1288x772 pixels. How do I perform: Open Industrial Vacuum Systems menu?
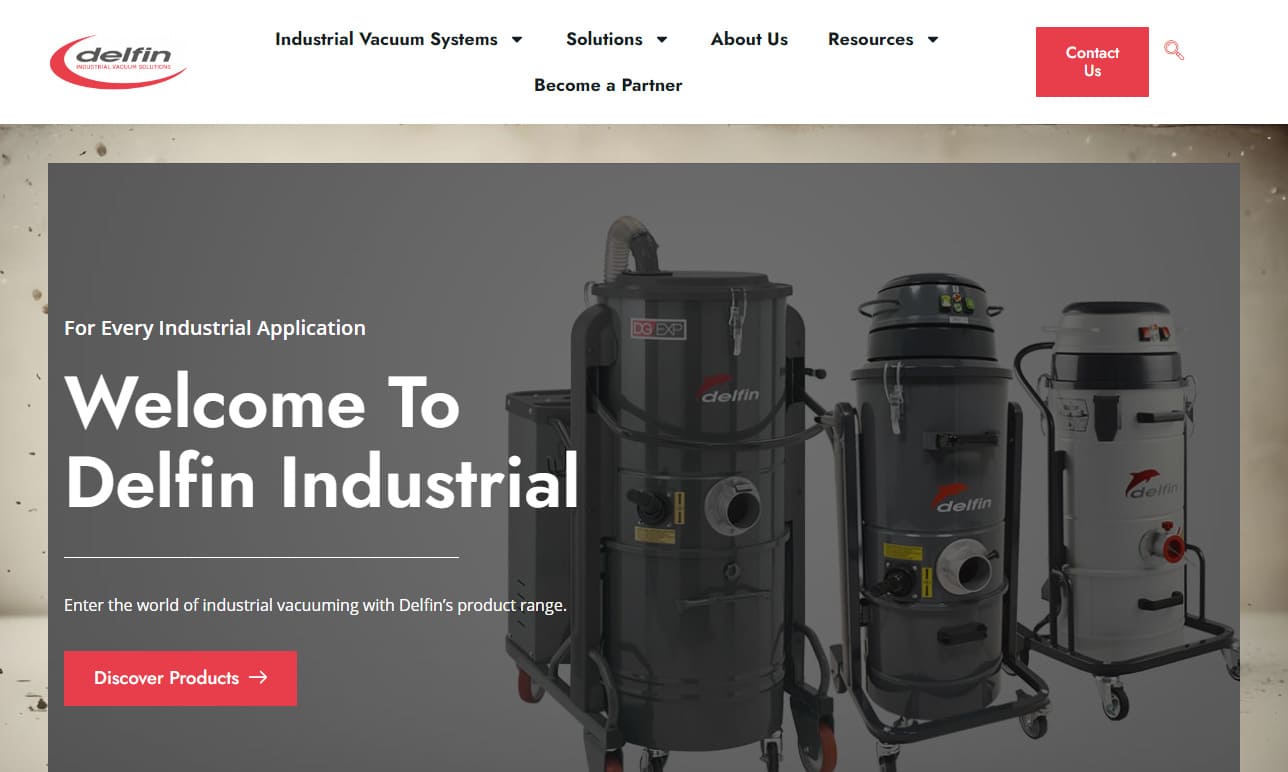[386, 39]
